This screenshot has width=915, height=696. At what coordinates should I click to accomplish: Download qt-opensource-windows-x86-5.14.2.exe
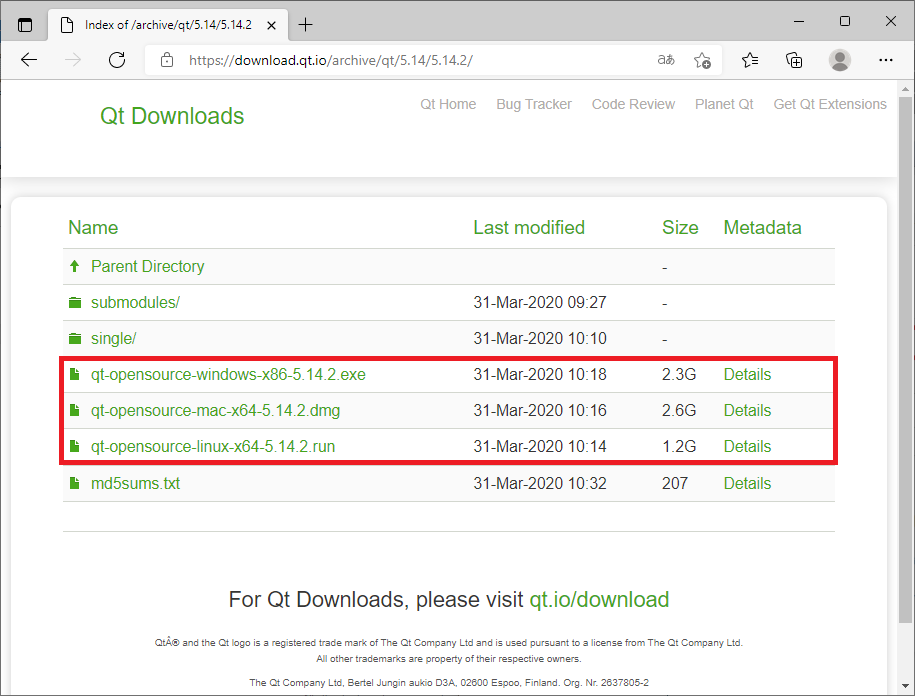(x=228, y=375)
